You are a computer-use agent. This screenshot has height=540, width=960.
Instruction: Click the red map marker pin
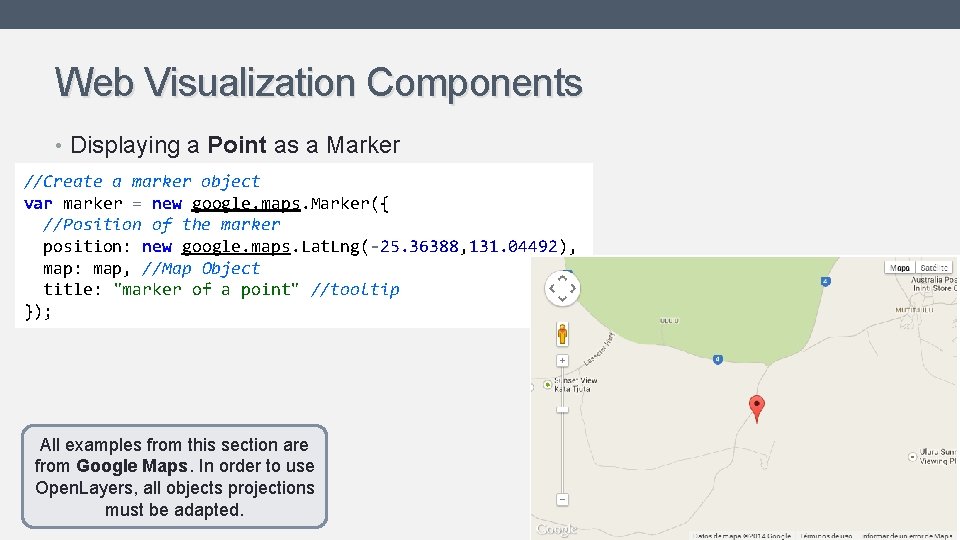tap(757, 407)
